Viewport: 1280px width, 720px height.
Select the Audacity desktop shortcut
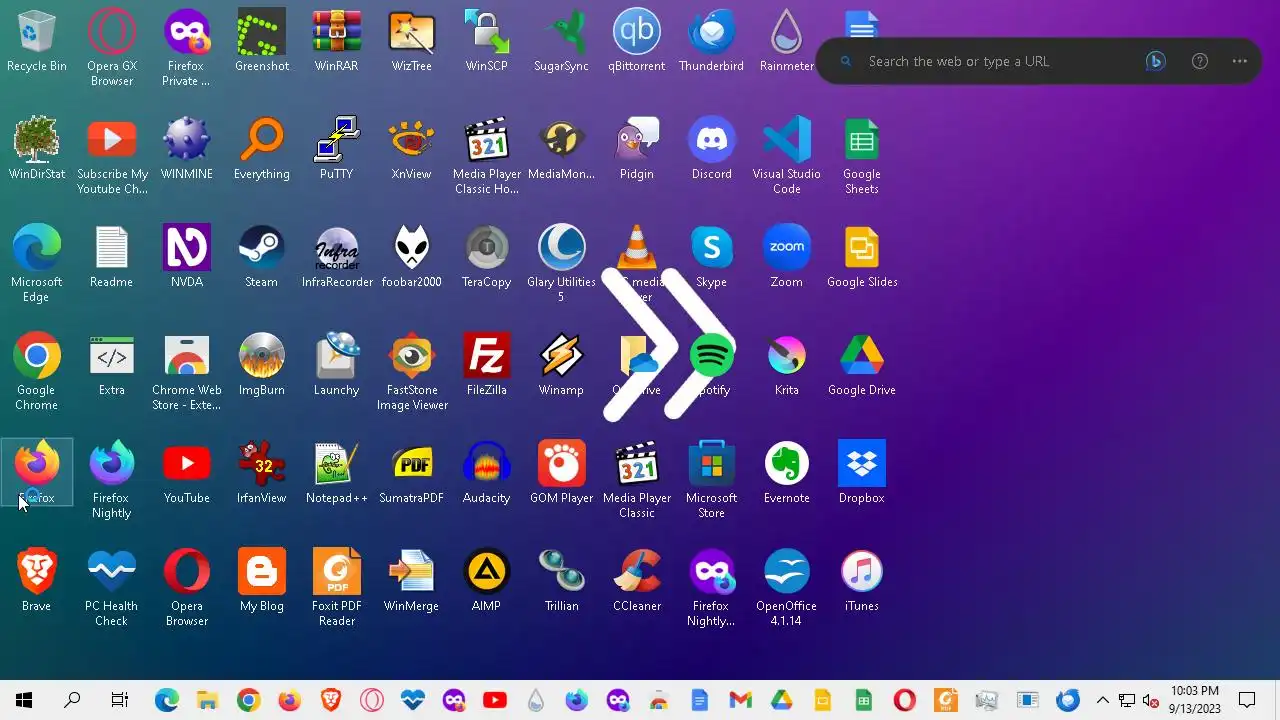[486, 474]
